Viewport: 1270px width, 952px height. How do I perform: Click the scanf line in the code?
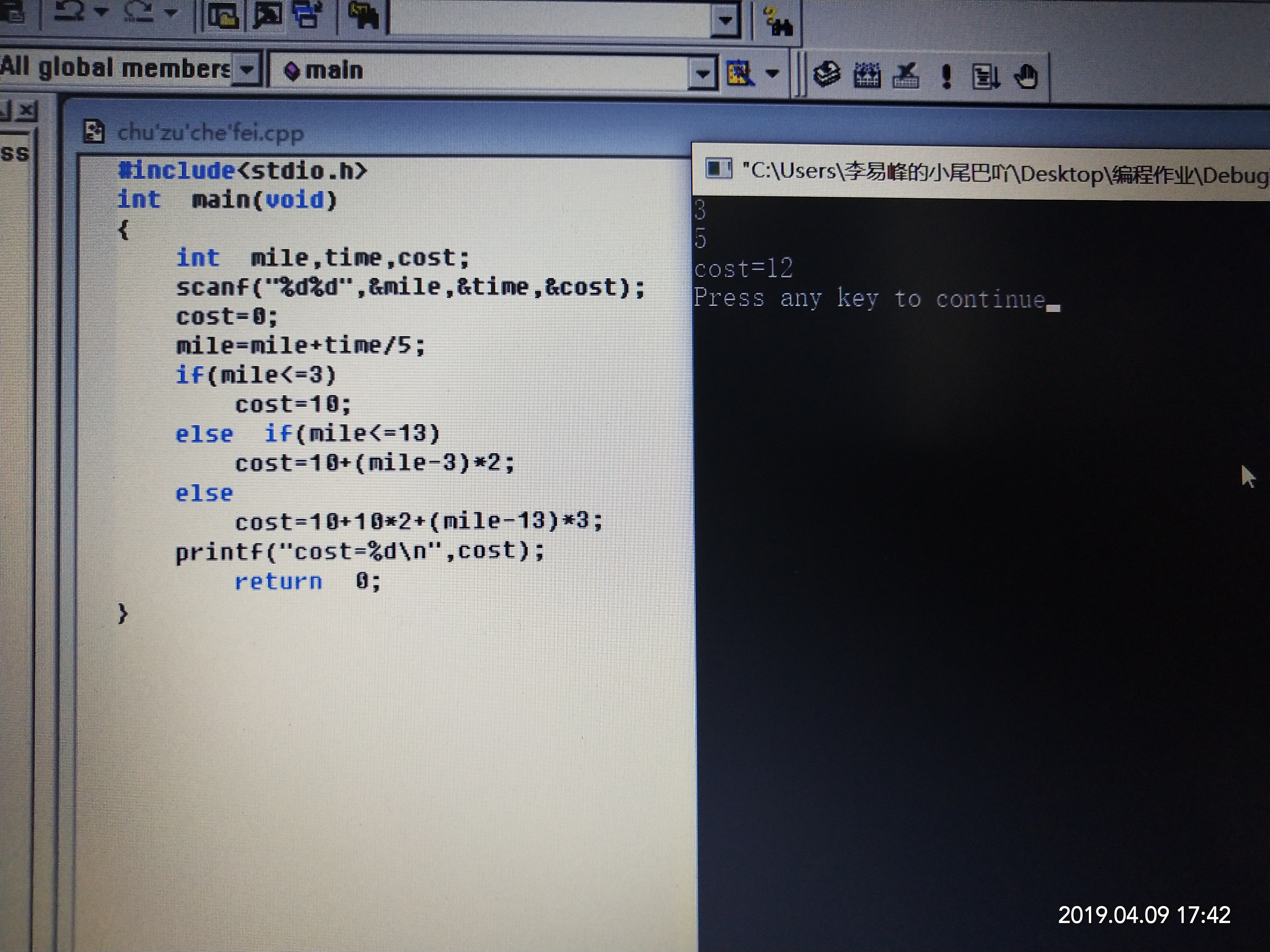coord(410,287)
